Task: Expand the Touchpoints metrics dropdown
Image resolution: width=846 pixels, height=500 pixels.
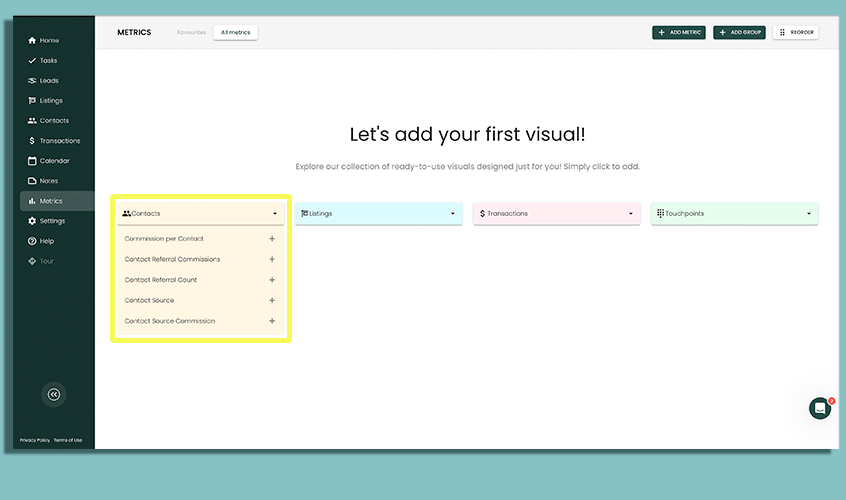Action: pos(808,213)
